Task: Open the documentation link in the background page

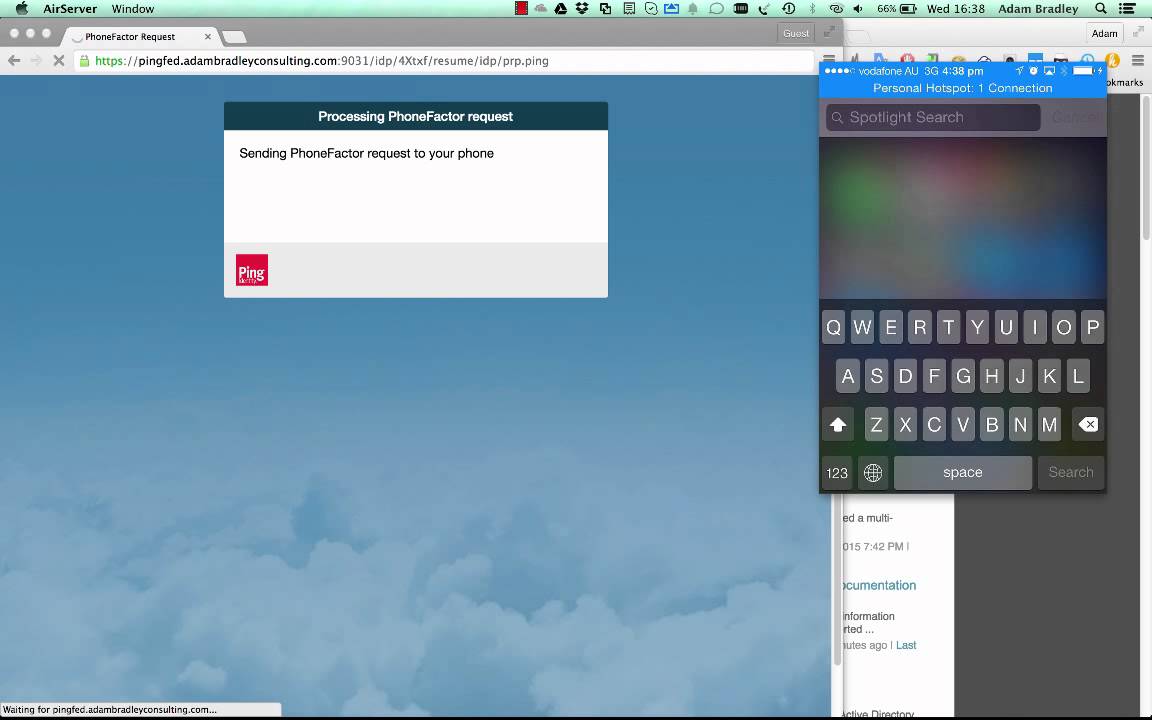Action: 879,586
